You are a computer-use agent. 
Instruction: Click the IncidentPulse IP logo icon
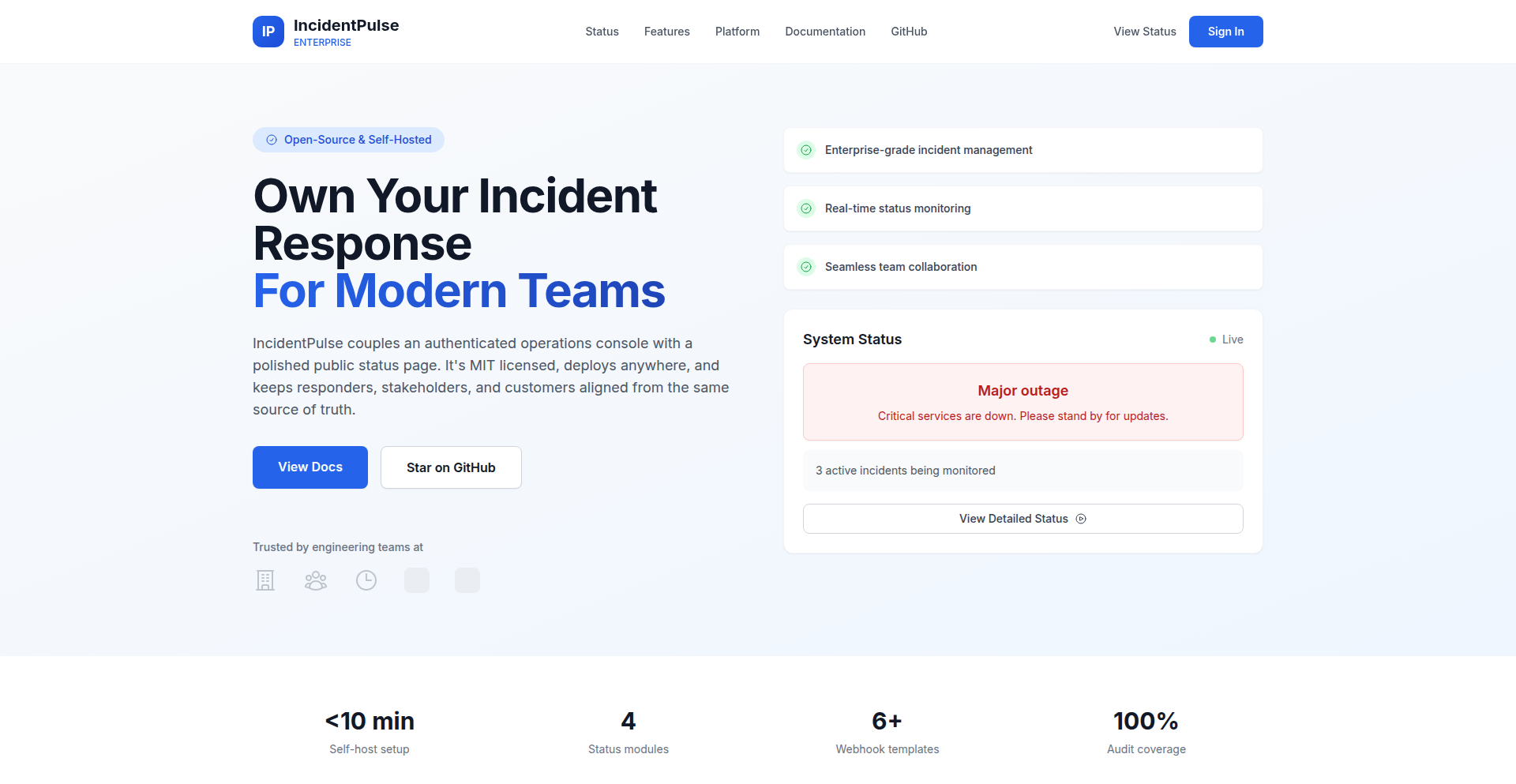tap(268, 32)
